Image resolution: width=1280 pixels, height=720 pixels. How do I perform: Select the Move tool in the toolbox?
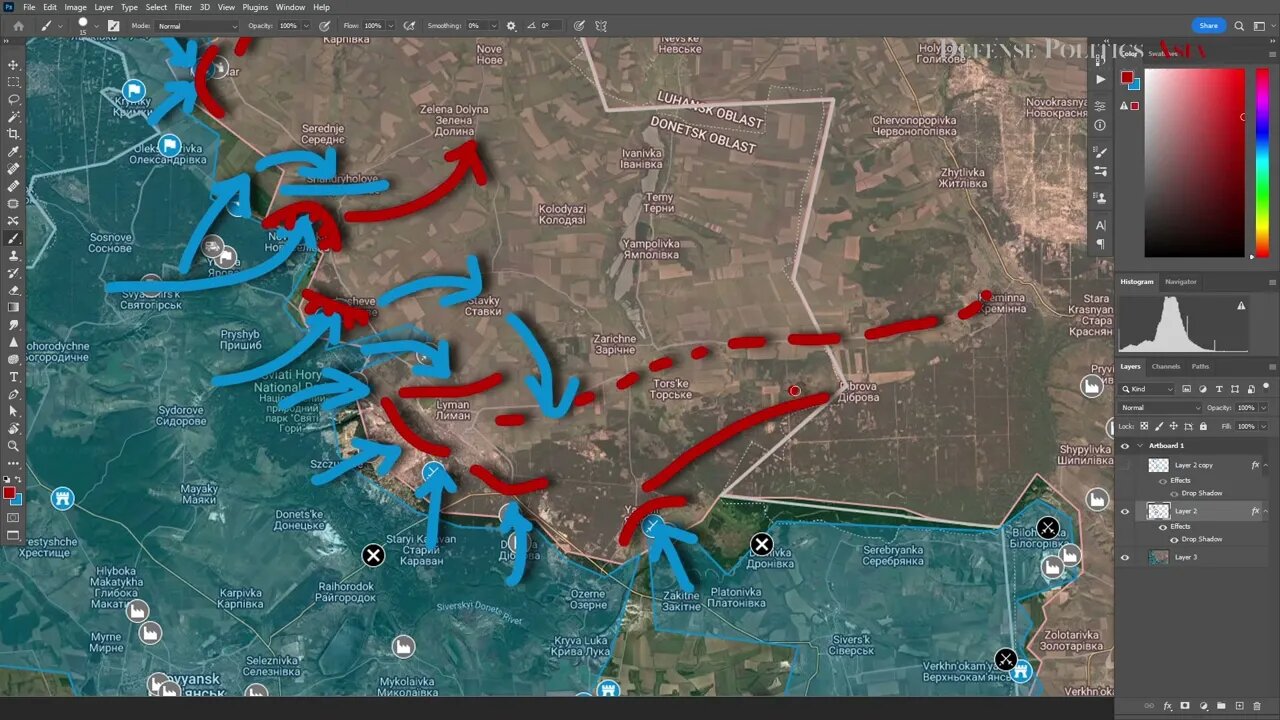coord(13,65)
